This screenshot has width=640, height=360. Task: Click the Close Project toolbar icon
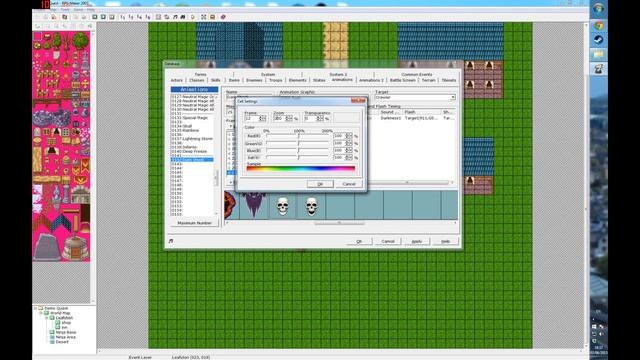53,17
